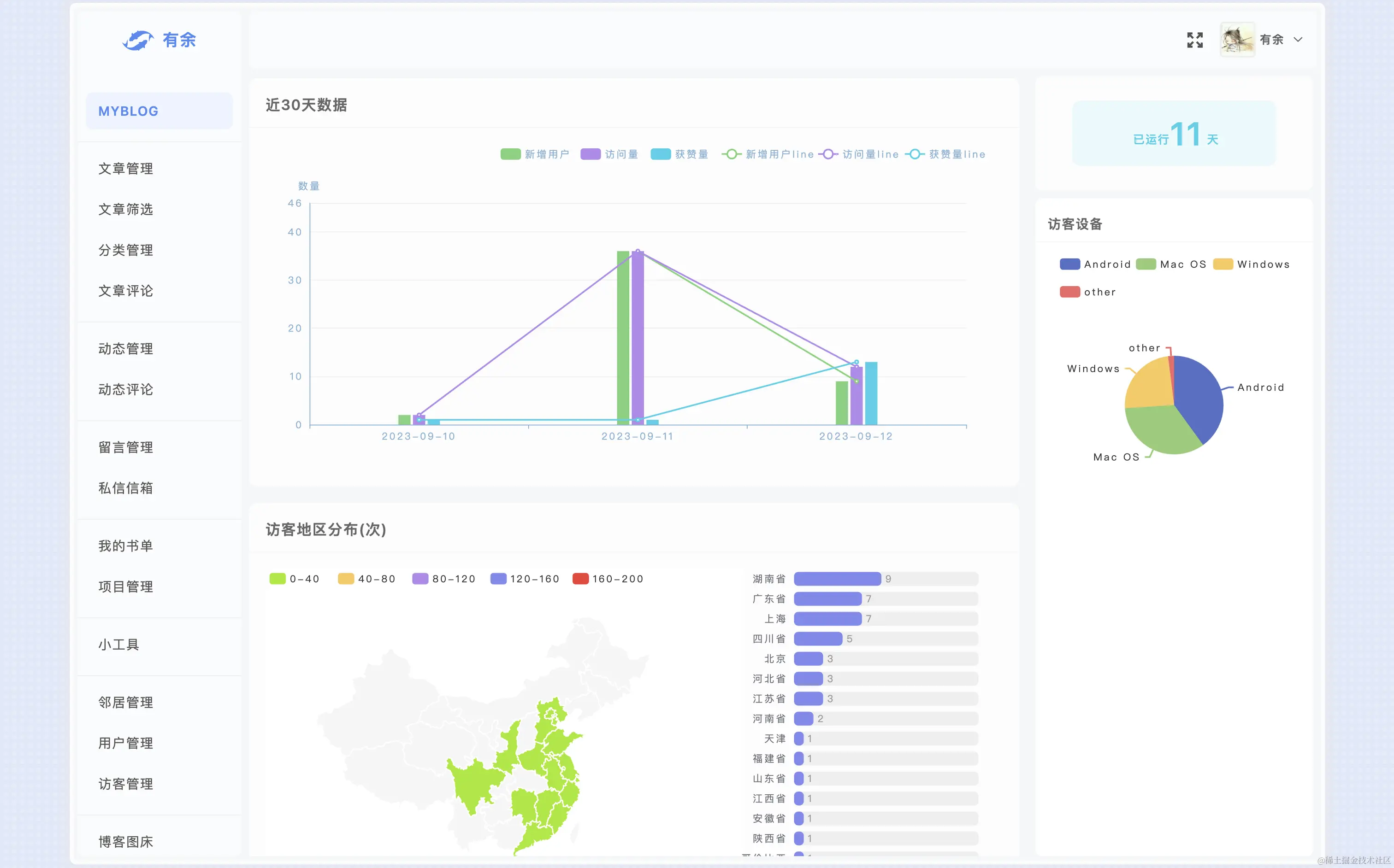Open 用户管理 in the sidebar

tap(126, 744)
